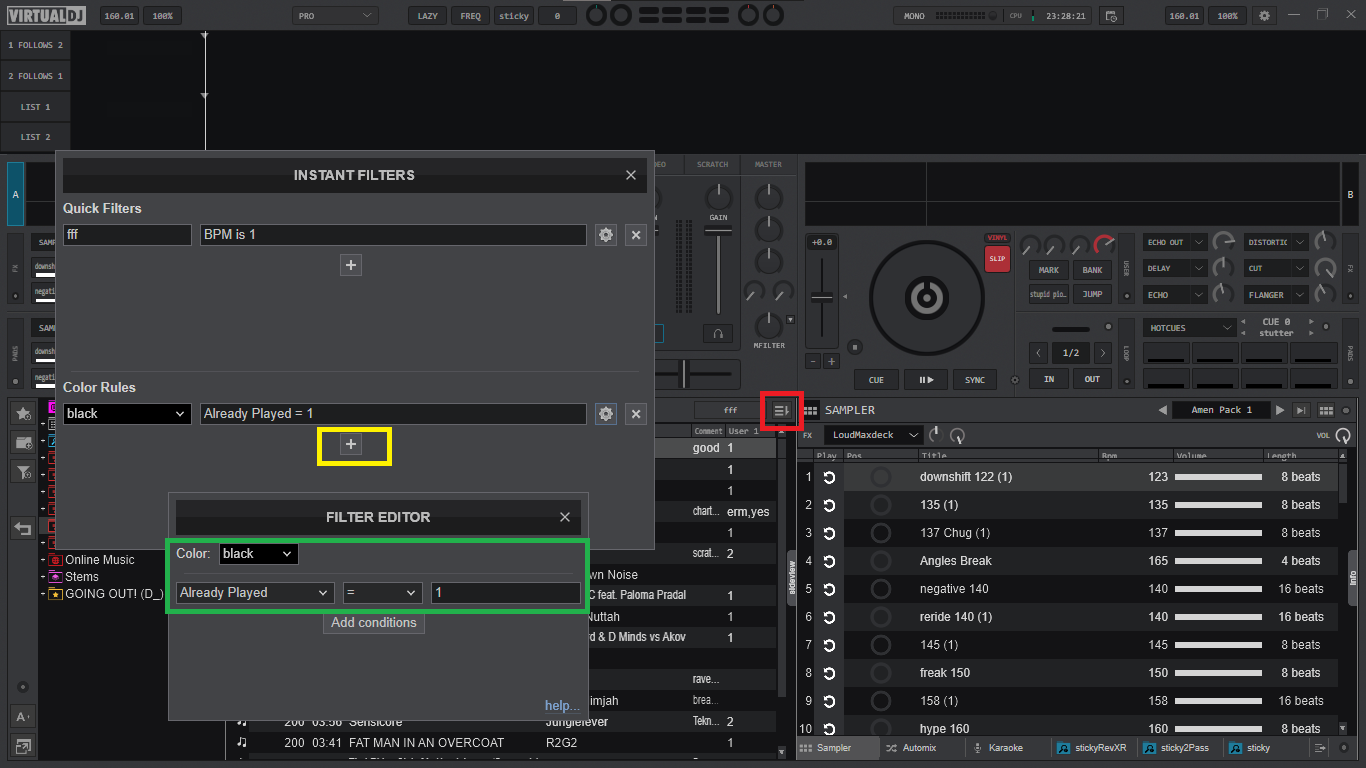Image resolution: width=1366 pixels, height=768 pixels.
Task: Open the help... link in Filter Editor
Action: 562,706
